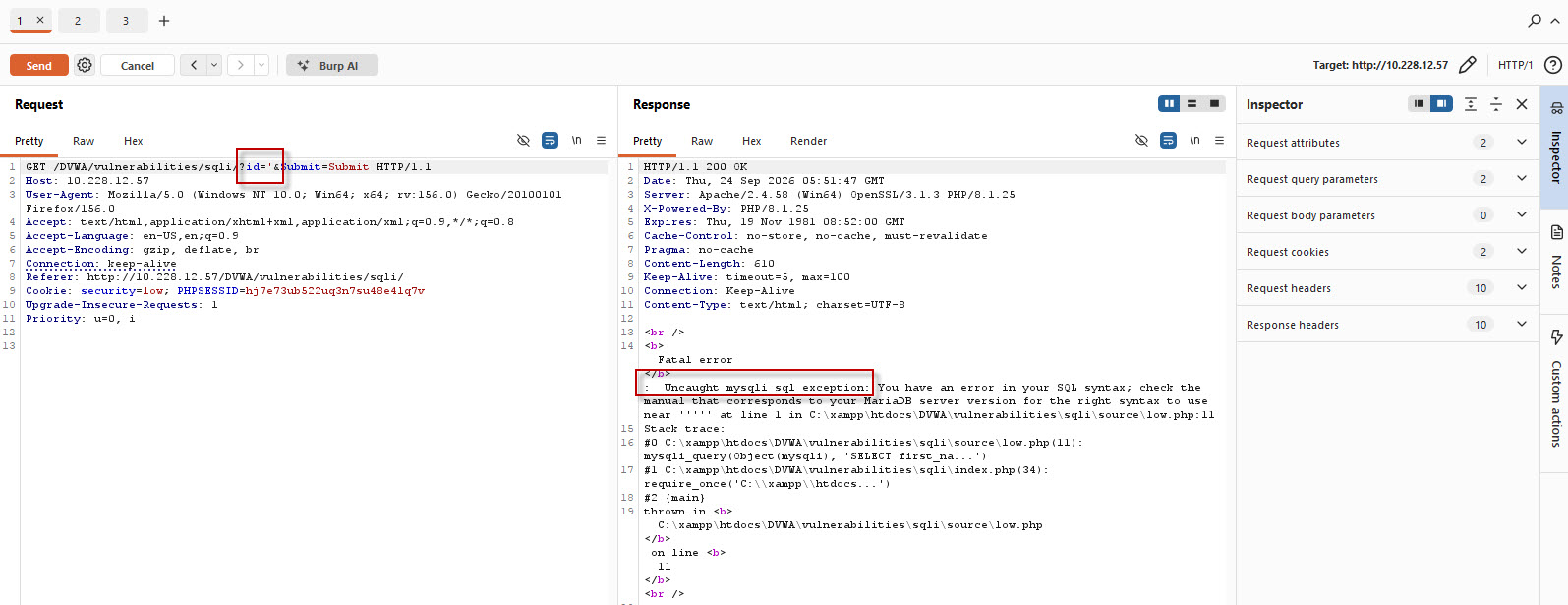Select the Response Hex tab
Viewport: 1568px width, 605px height.
coord(752,141)
